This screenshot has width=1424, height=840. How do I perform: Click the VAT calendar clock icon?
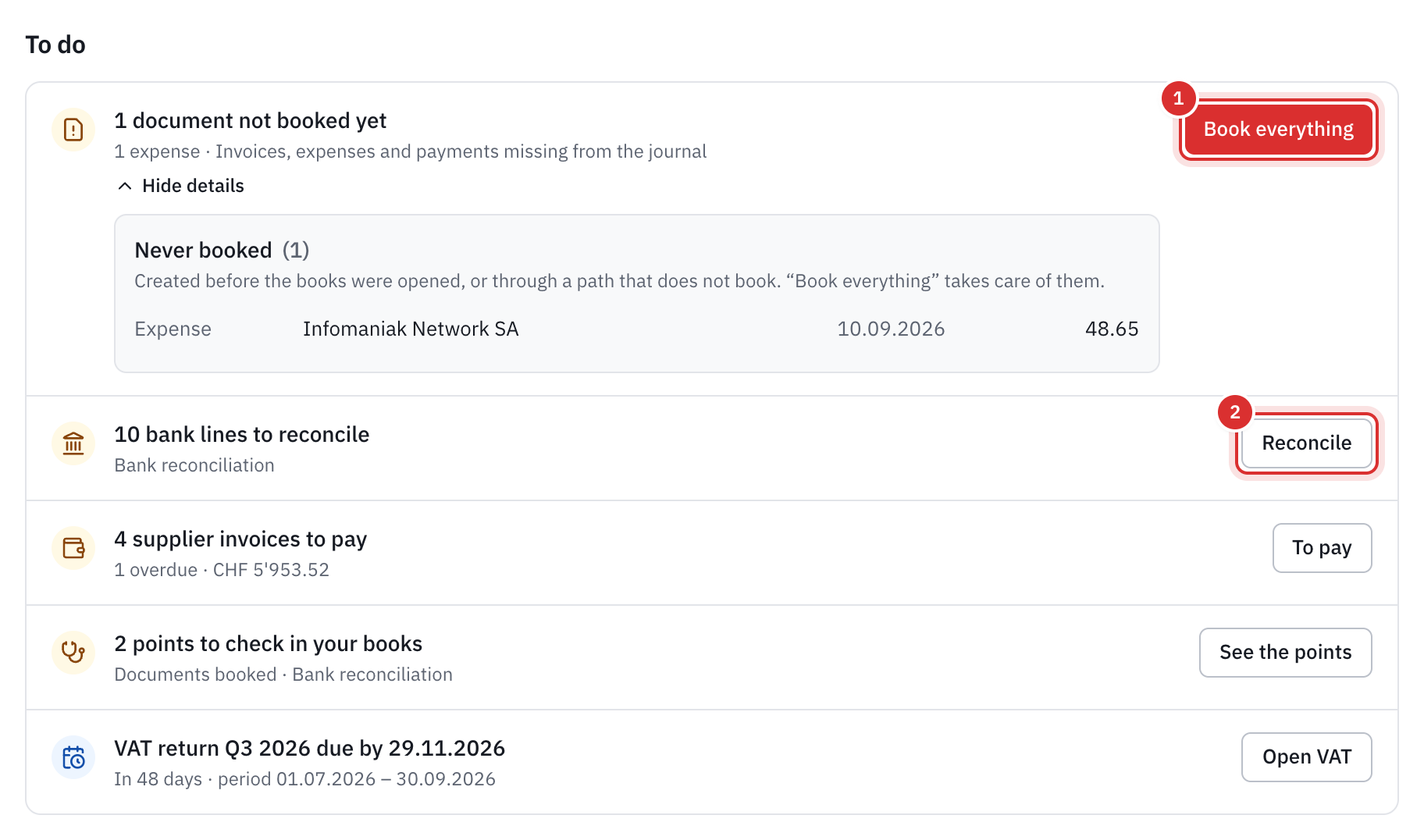point(73,757)
